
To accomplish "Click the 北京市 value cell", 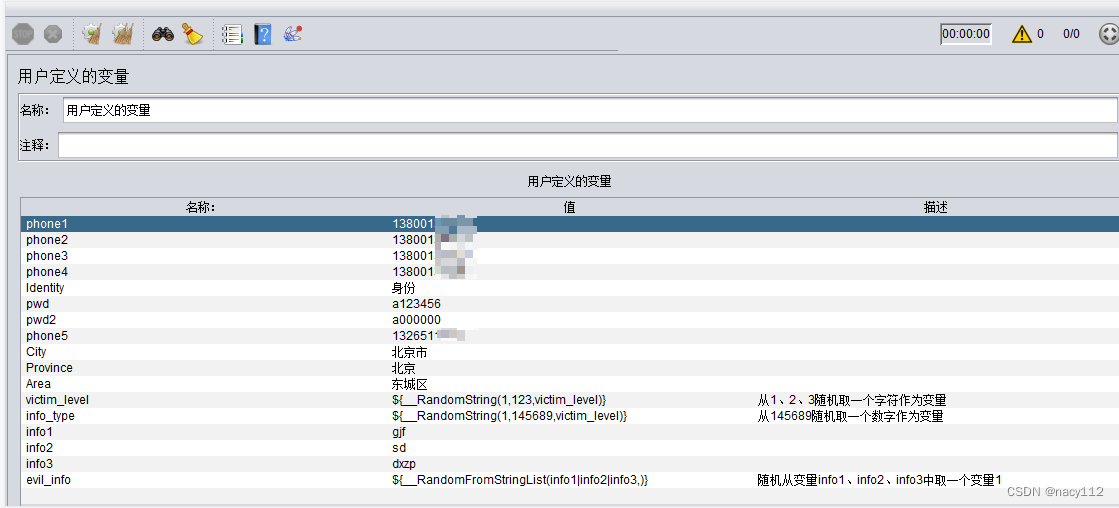I will (x=571, y=352).
